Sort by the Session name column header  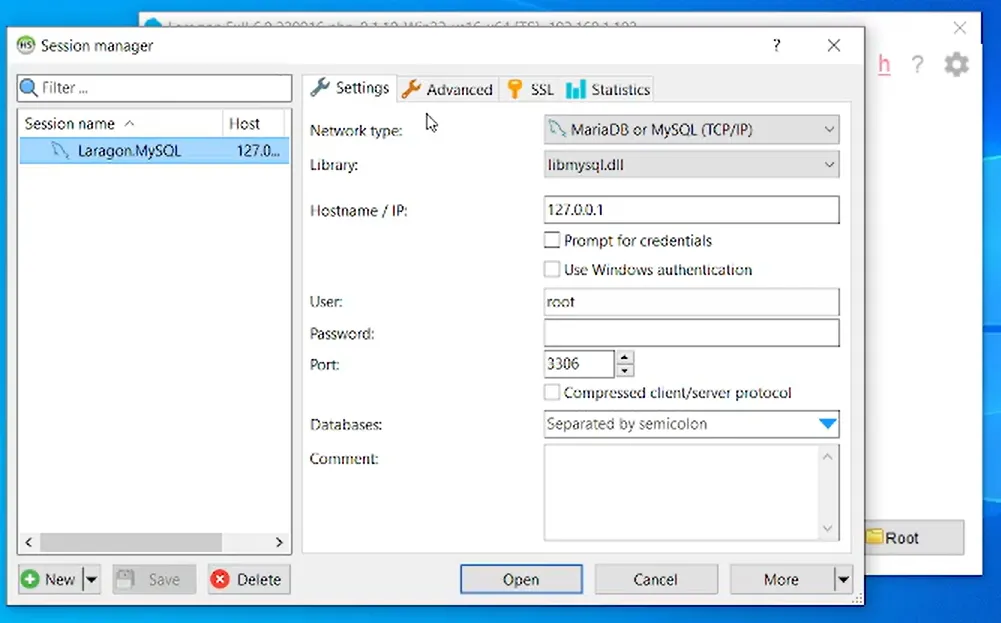pos(120,123)
